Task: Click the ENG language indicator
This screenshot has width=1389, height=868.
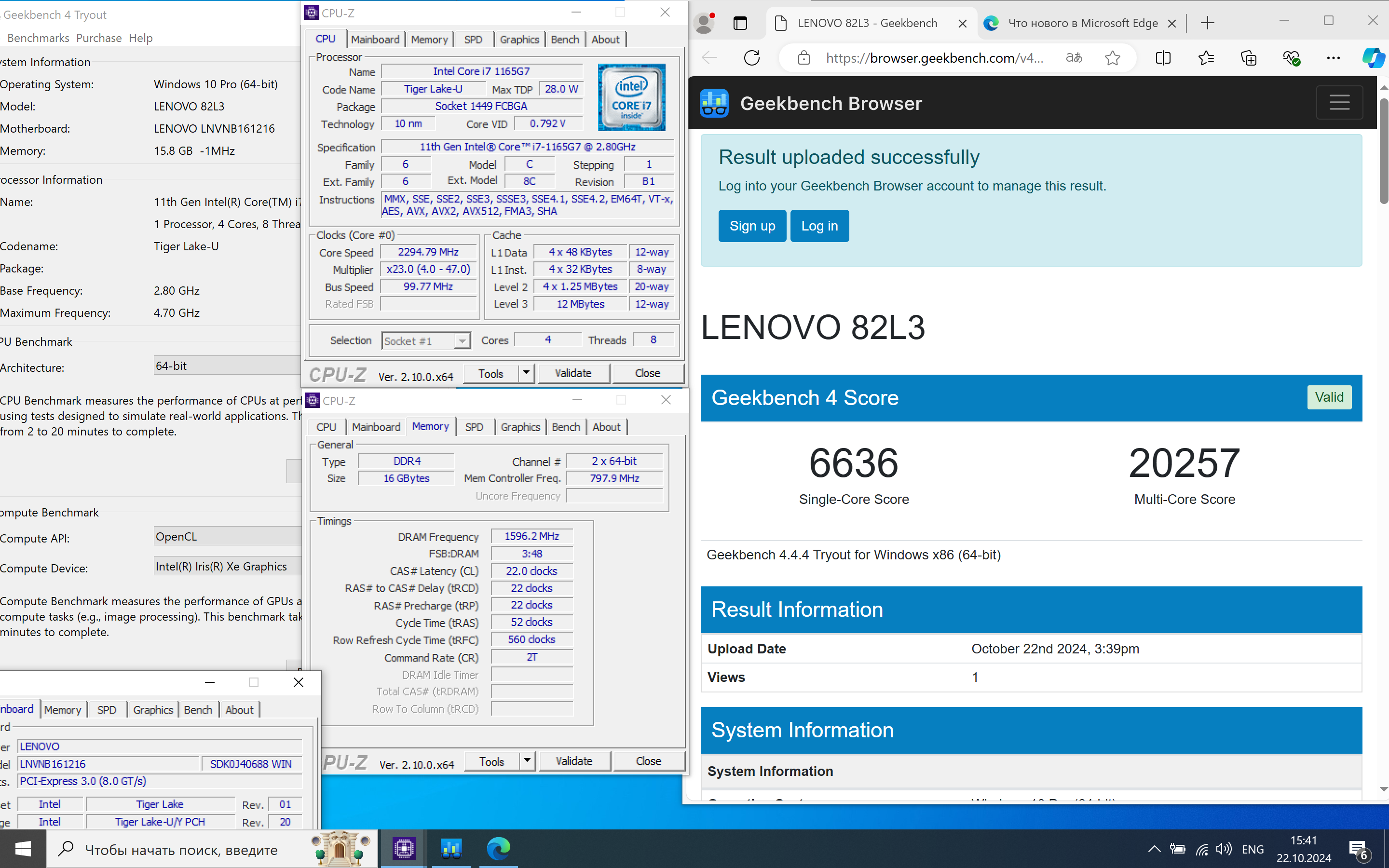Action: click(x=1253, y=849)
